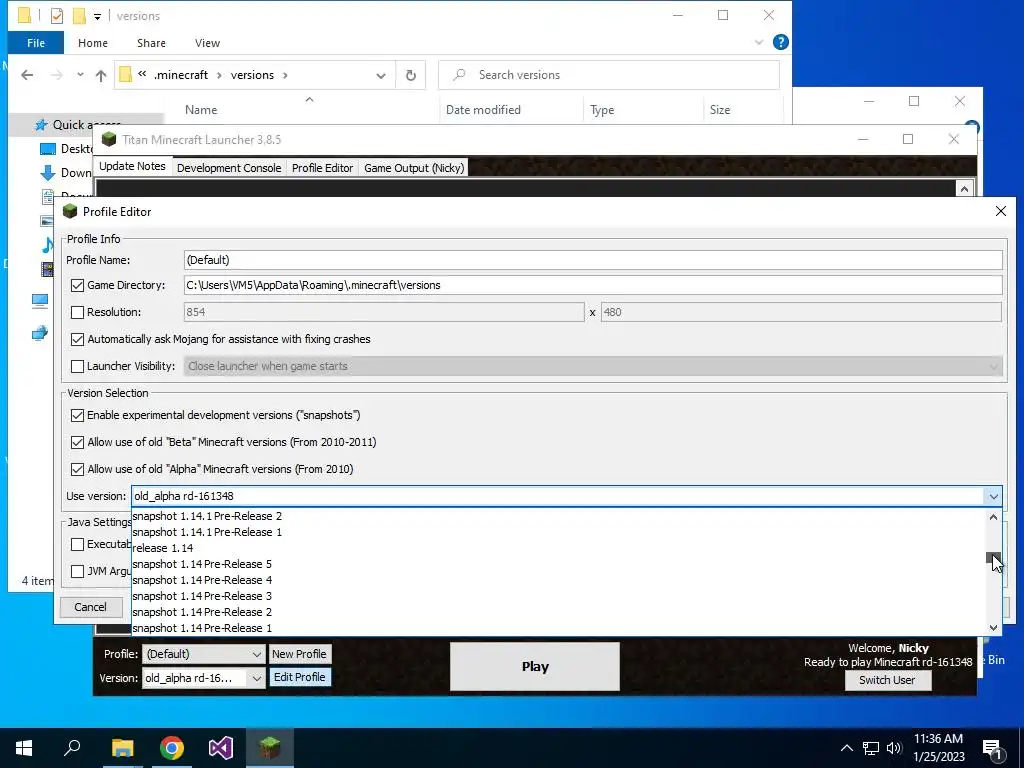Open Explorer help question mark
Image resolution: width=1024 pixels, height=768 pixels.
tap(780, 42)
